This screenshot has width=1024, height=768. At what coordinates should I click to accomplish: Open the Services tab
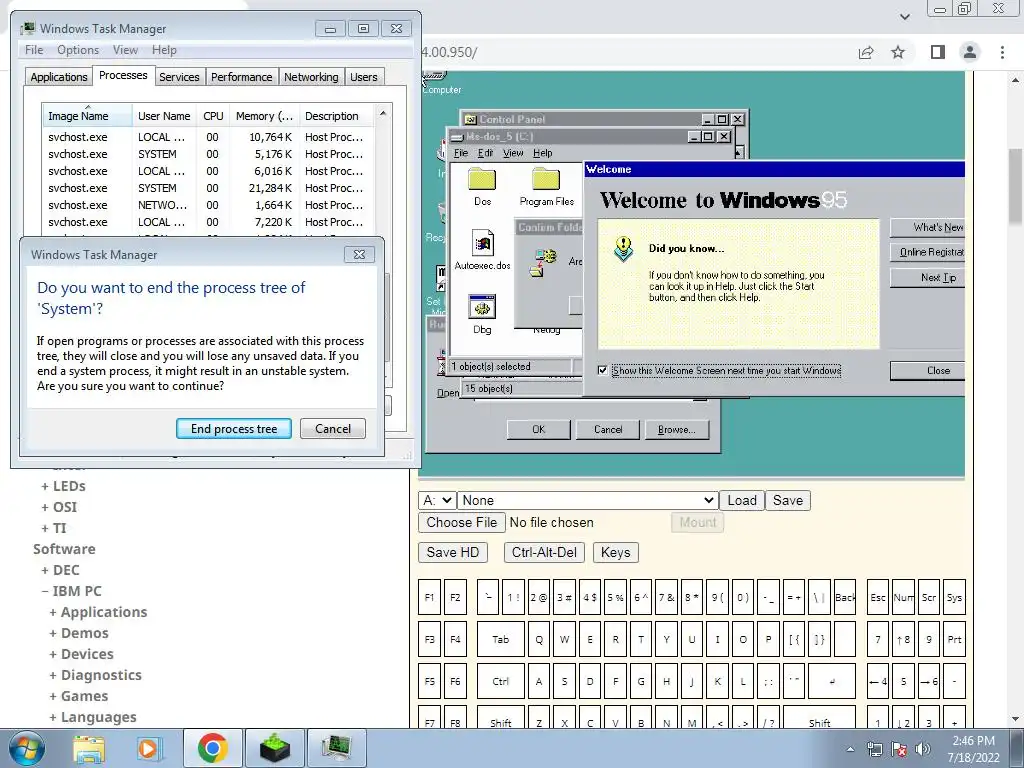[x=179, y=77]
